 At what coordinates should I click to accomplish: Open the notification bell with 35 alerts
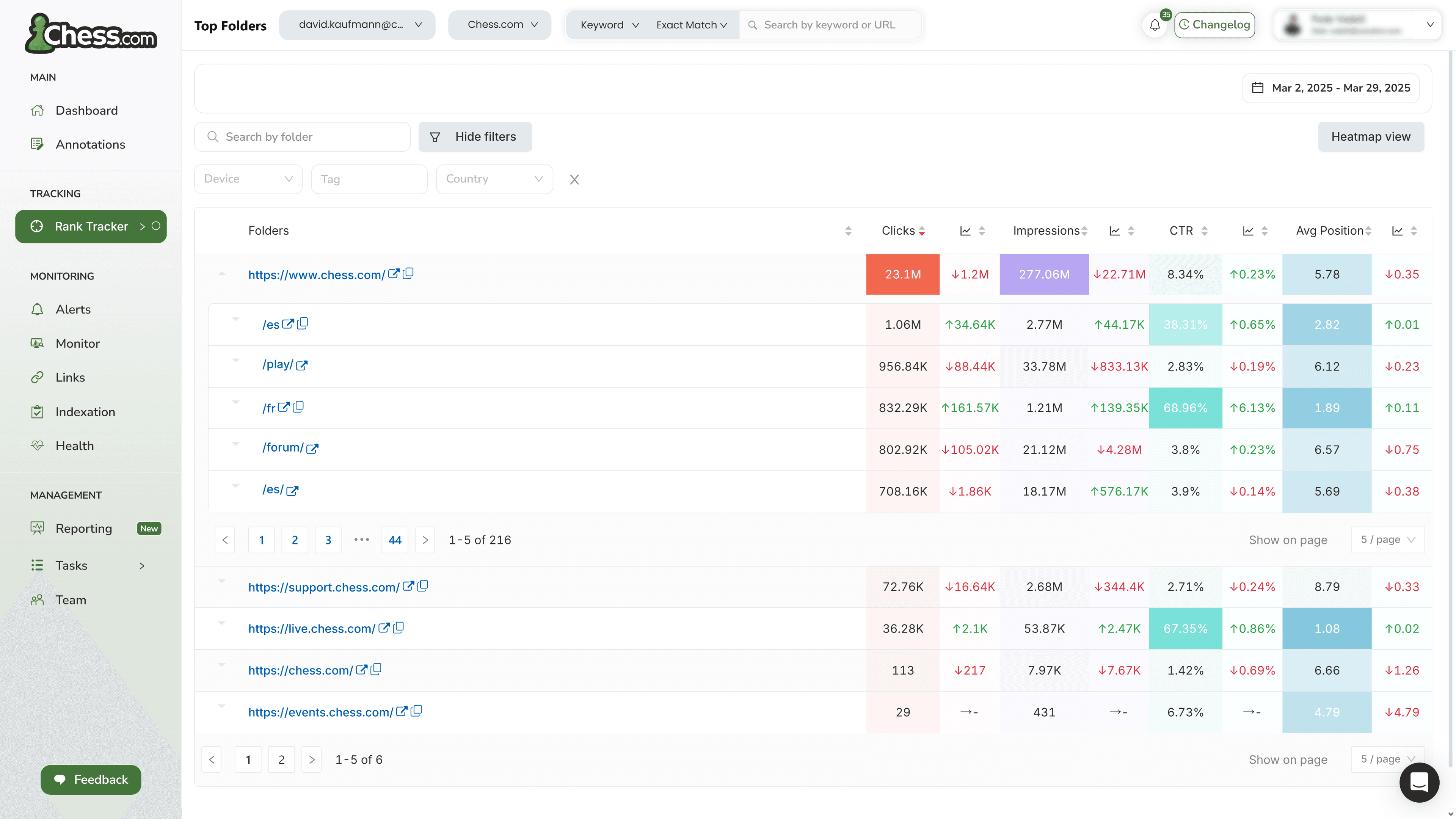coord(1155,25)
